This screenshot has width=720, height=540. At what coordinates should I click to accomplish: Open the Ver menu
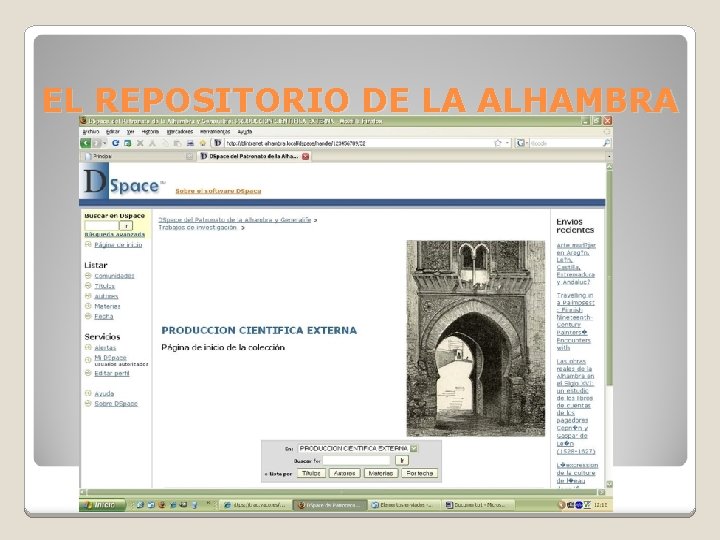click(130, 132)
